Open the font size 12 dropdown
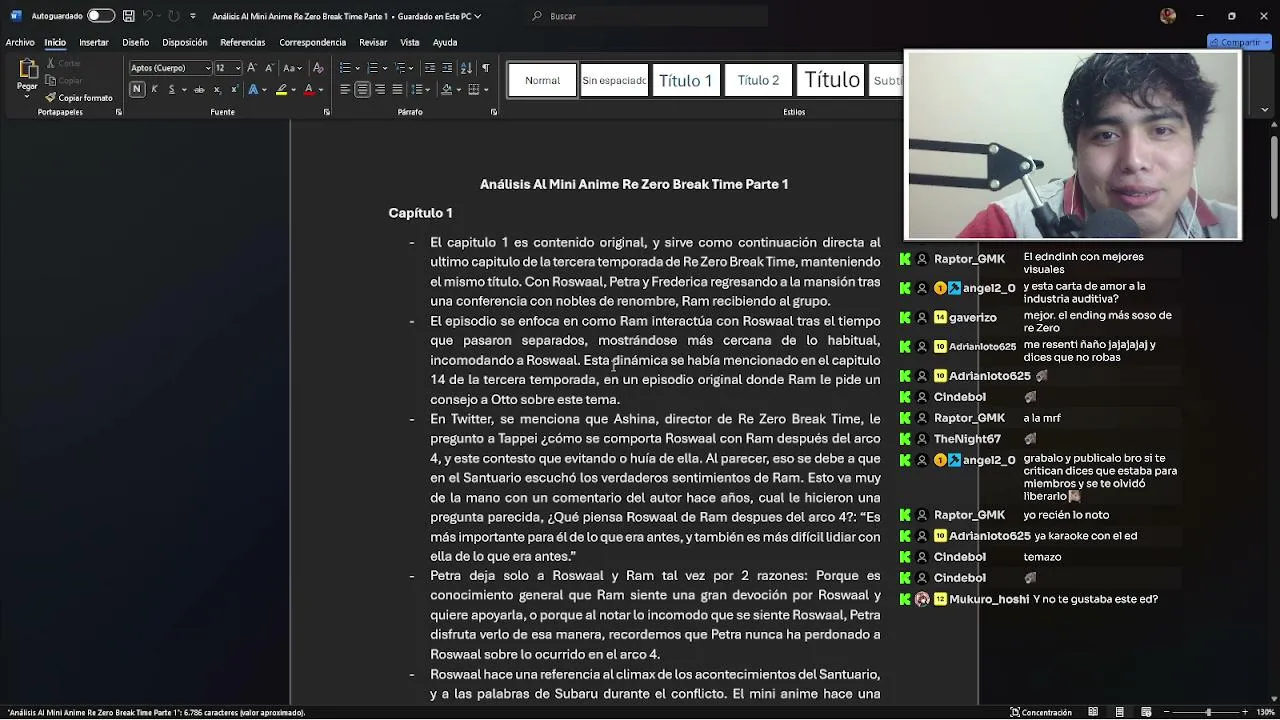 pos(238,68)
